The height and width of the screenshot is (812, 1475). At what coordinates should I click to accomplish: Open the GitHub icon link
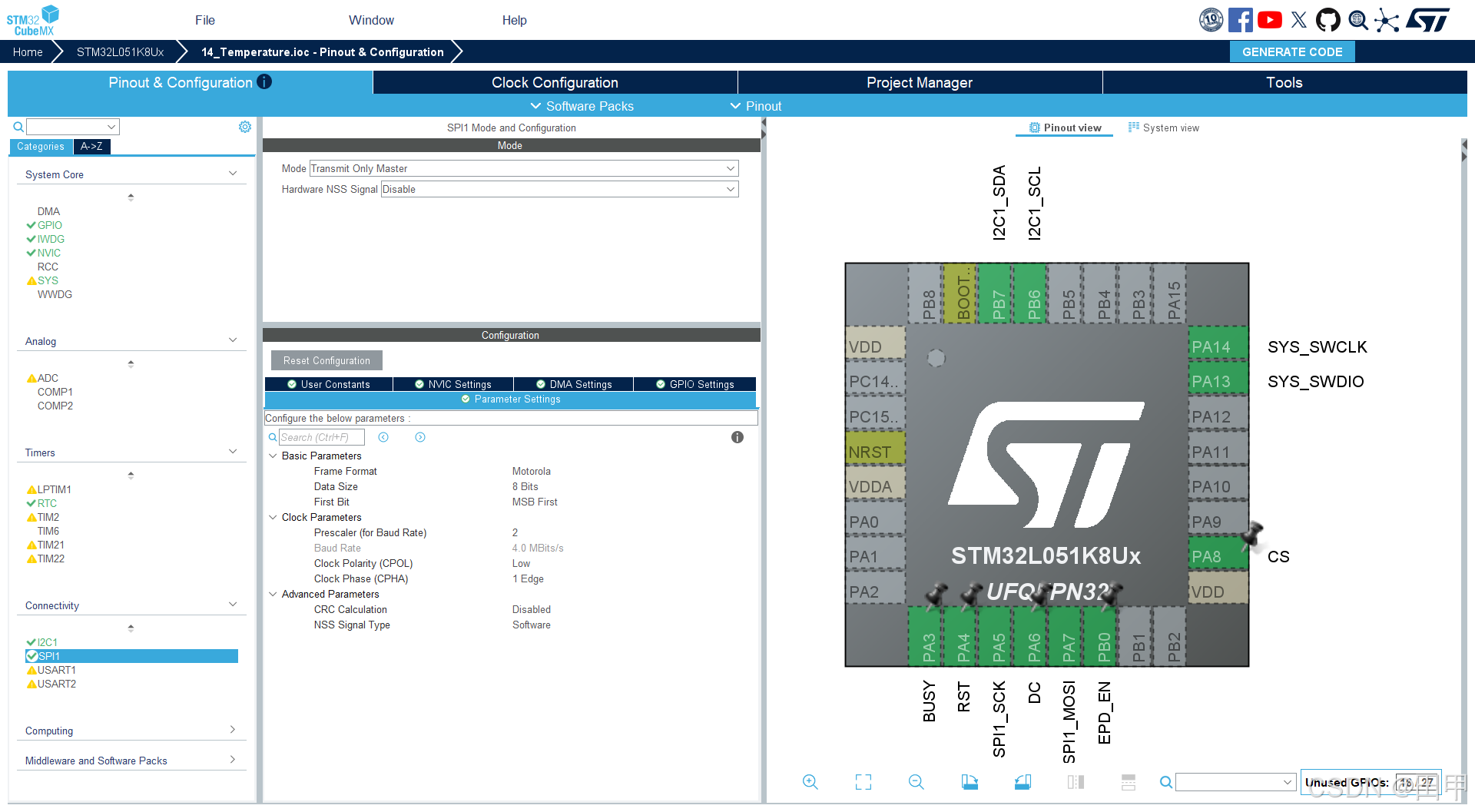[1328, 20]
